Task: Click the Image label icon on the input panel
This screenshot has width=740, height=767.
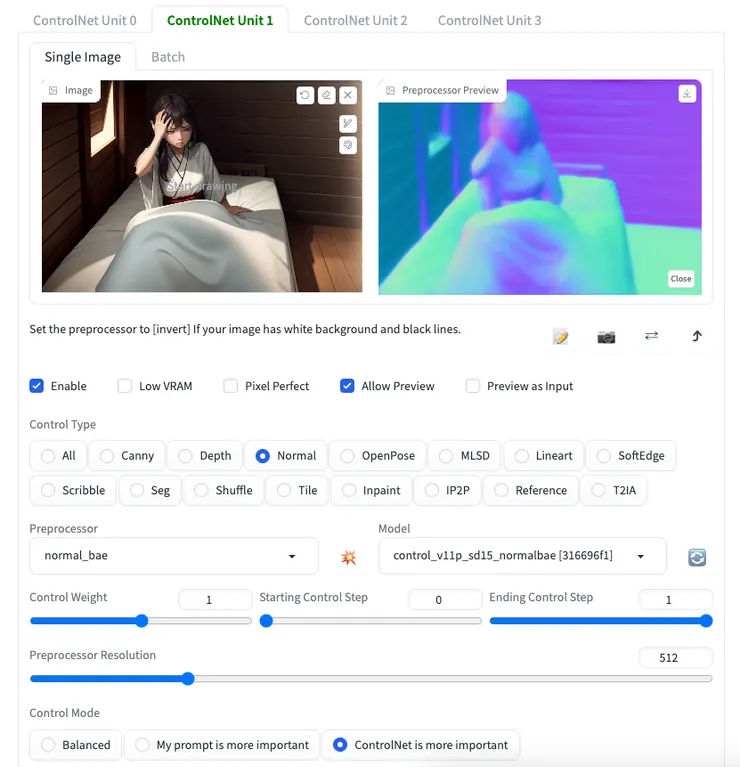Action: pos(53,90)
